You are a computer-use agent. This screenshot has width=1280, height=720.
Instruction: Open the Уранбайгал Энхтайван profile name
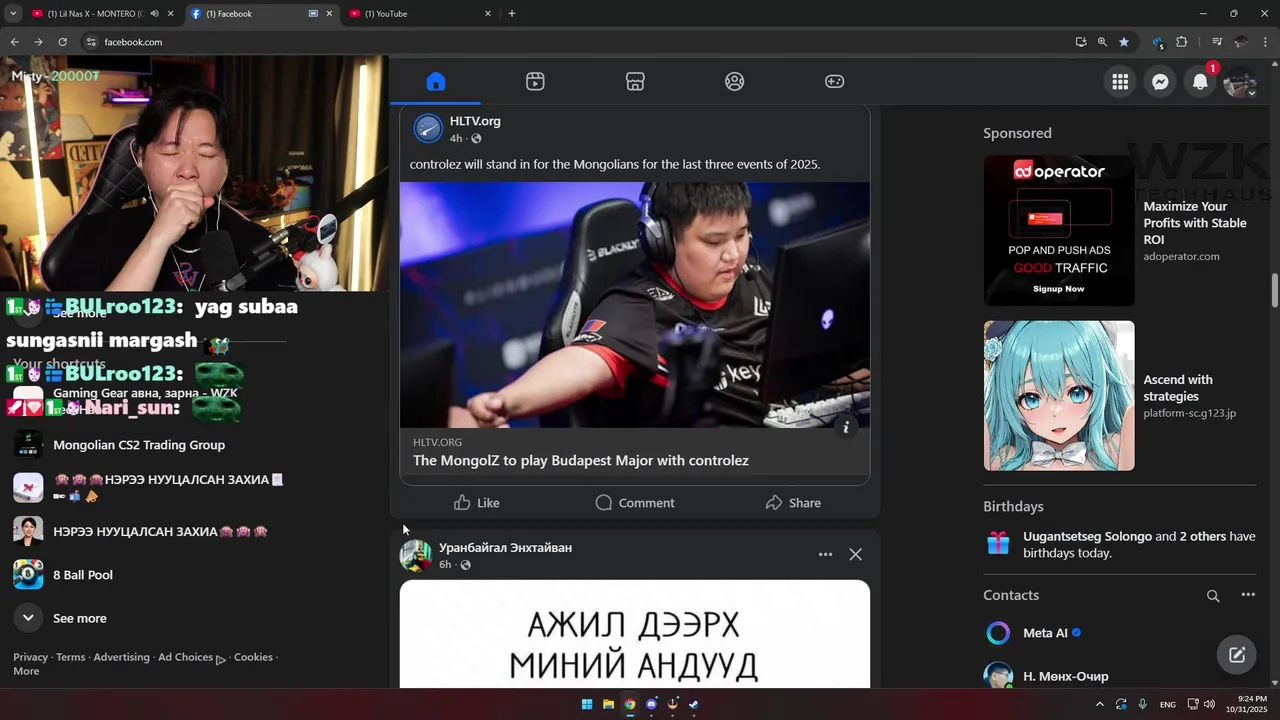point(505,548)
